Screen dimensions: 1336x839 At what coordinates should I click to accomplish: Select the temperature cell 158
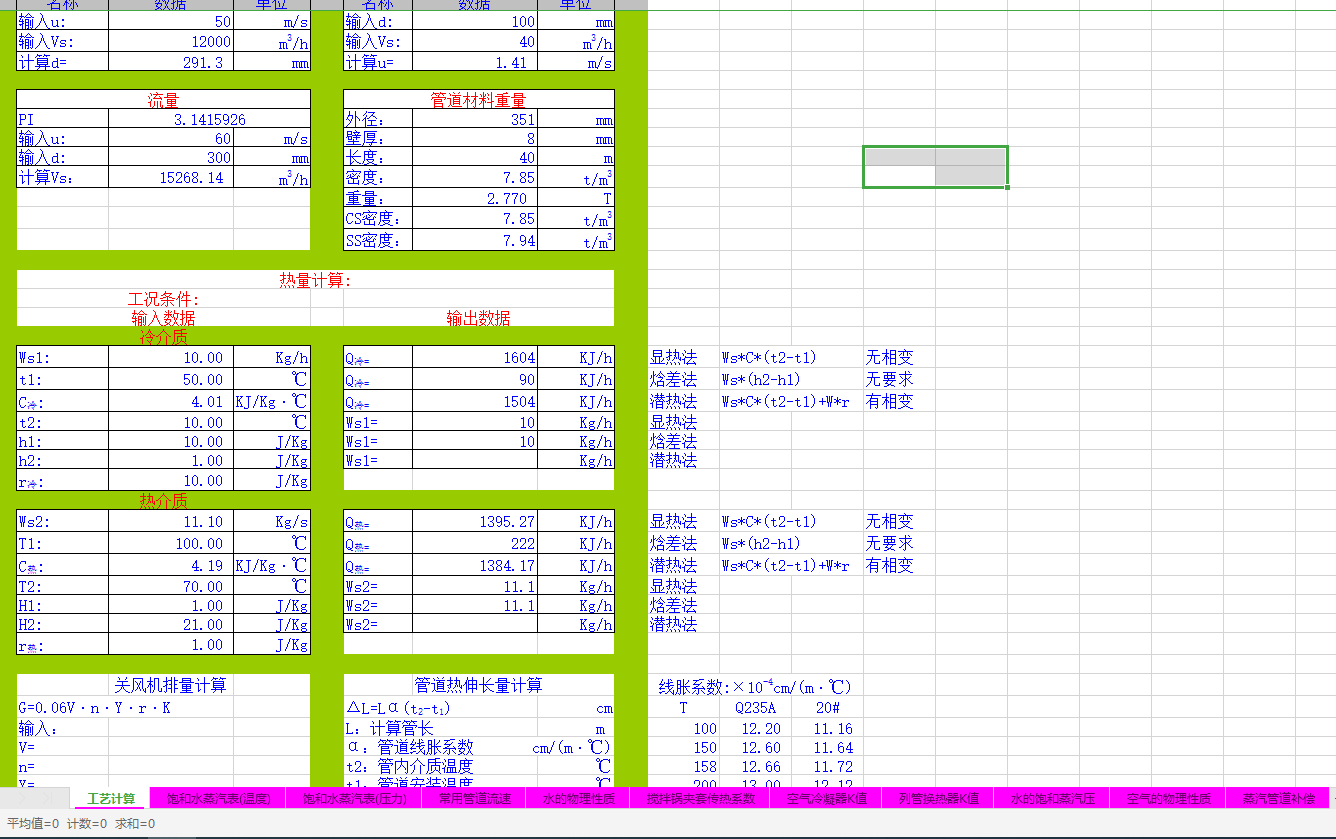pos(684,767)
